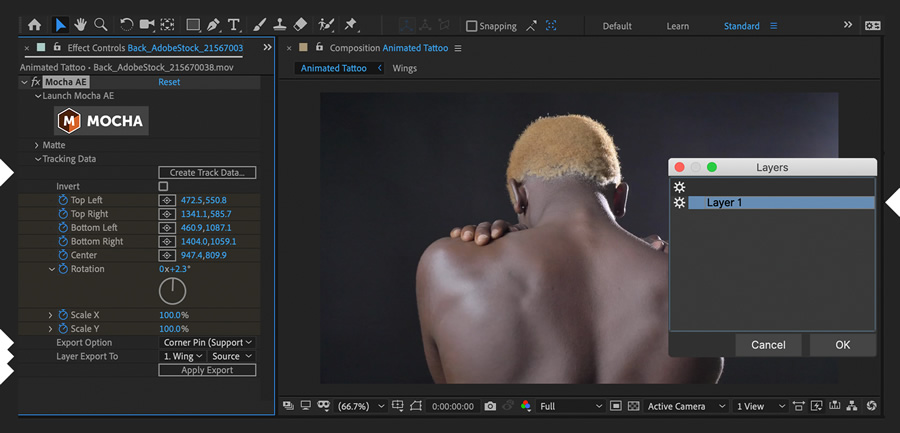The width and height of the screenshot is (900, 433).
Task: Expand the Matte section
Action: pos(38,145)
